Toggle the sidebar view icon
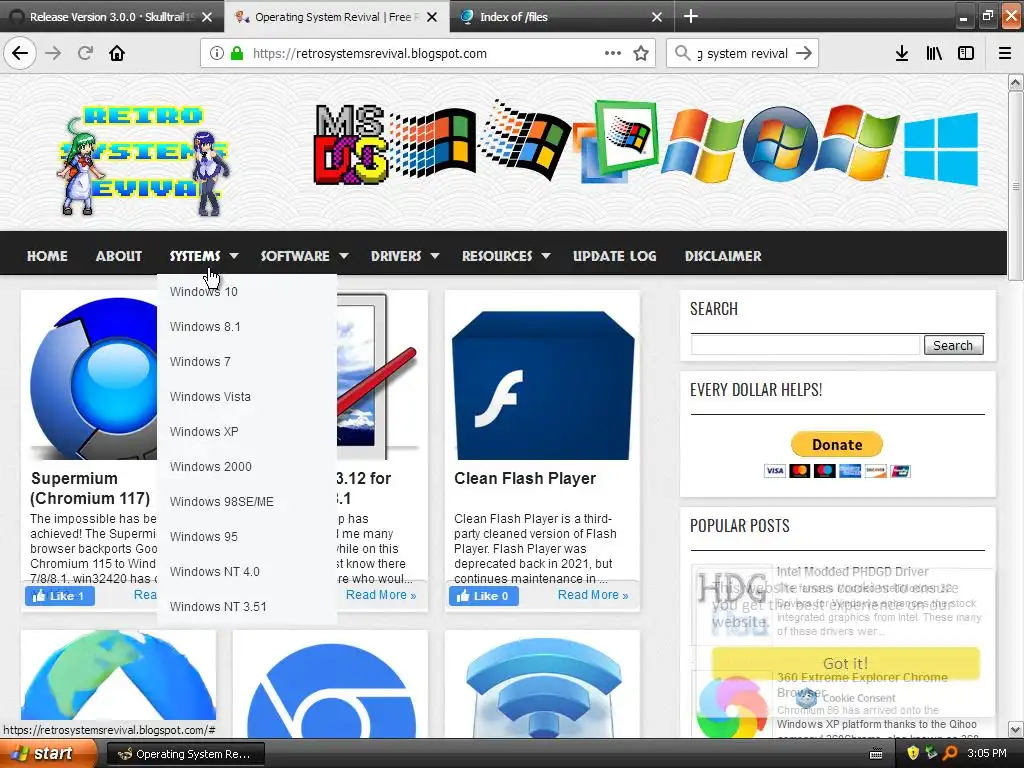The height and width of the screenshot is (768, 1024). (x=966, y=53)
